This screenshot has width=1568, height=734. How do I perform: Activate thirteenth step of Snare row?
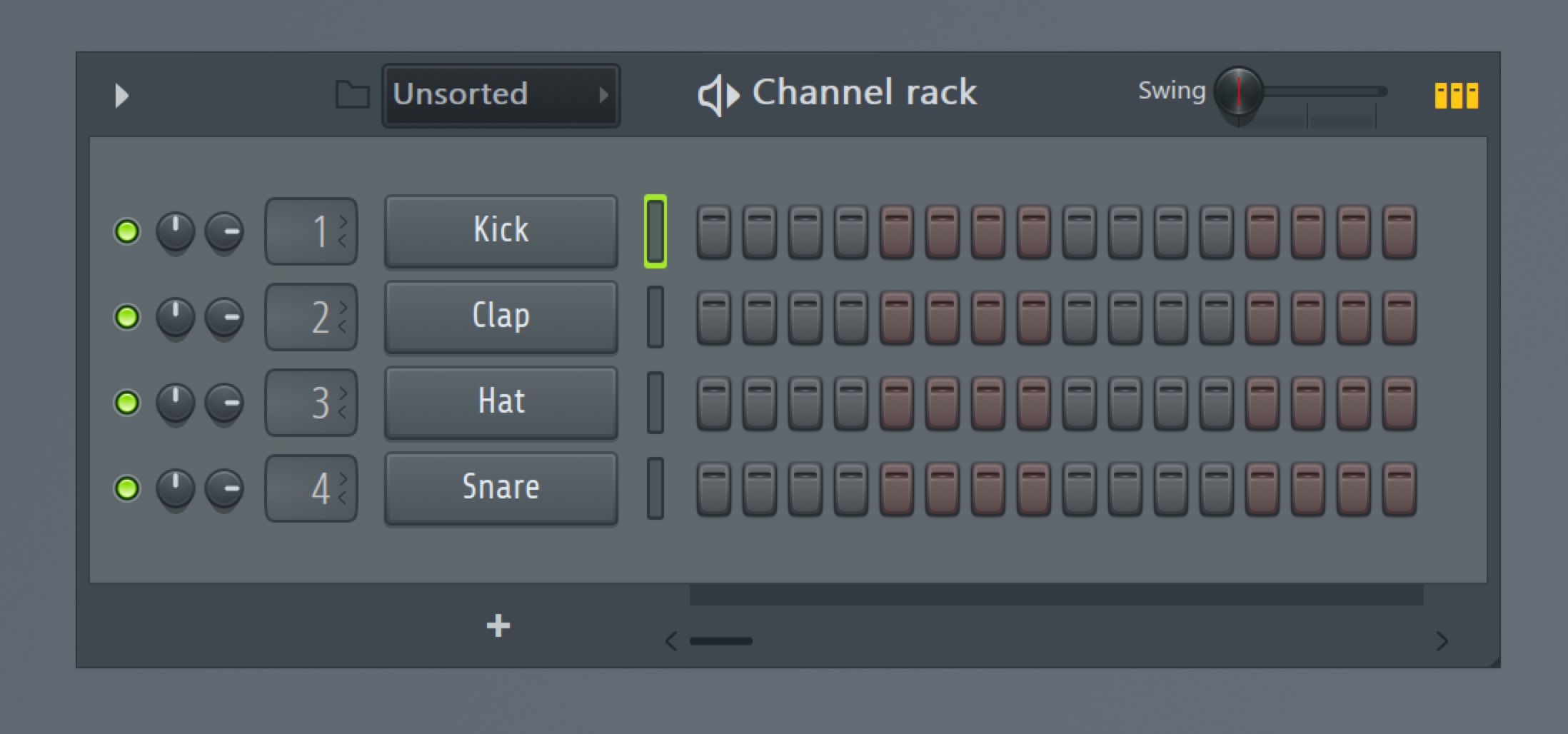[1262, 489]
